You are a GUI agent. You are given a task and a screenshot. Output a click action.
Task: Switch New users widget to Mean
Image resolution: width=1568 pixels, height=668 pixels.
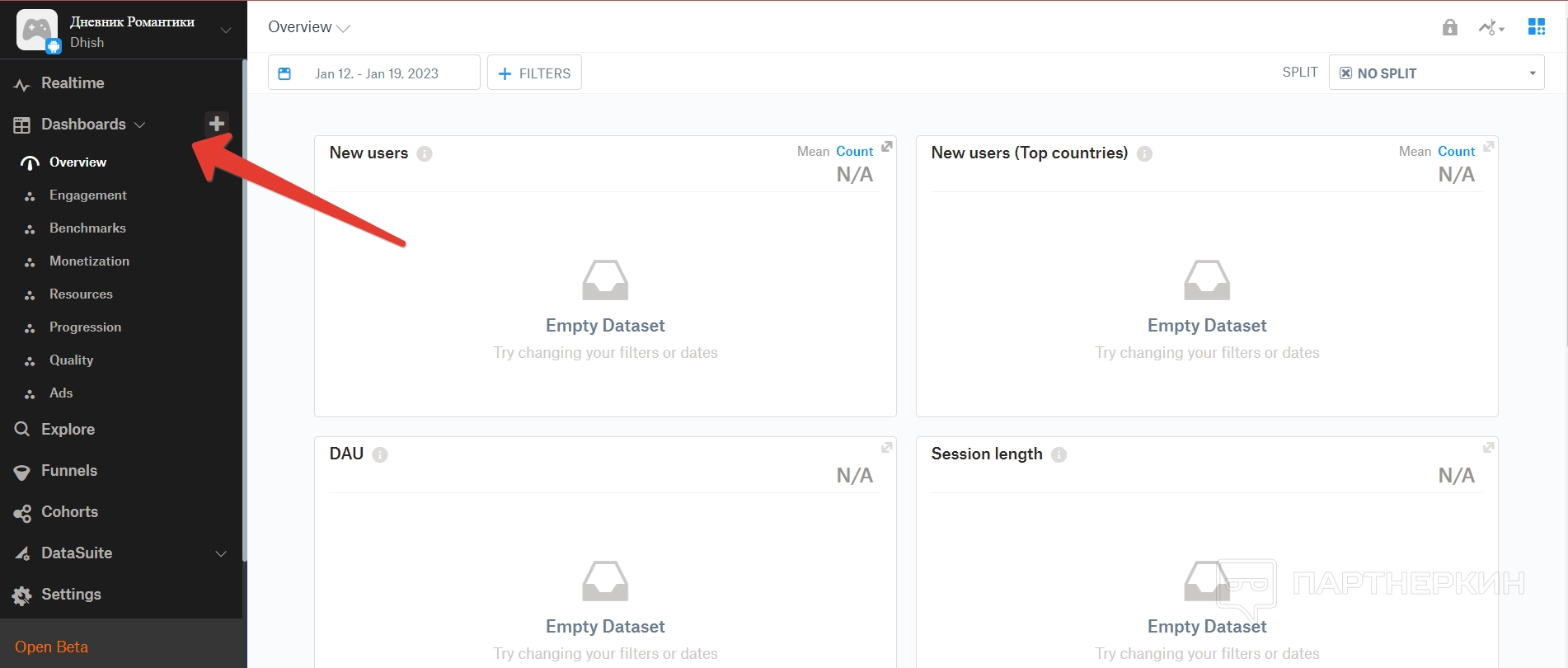pyautogui.click(x=813, y=152)
